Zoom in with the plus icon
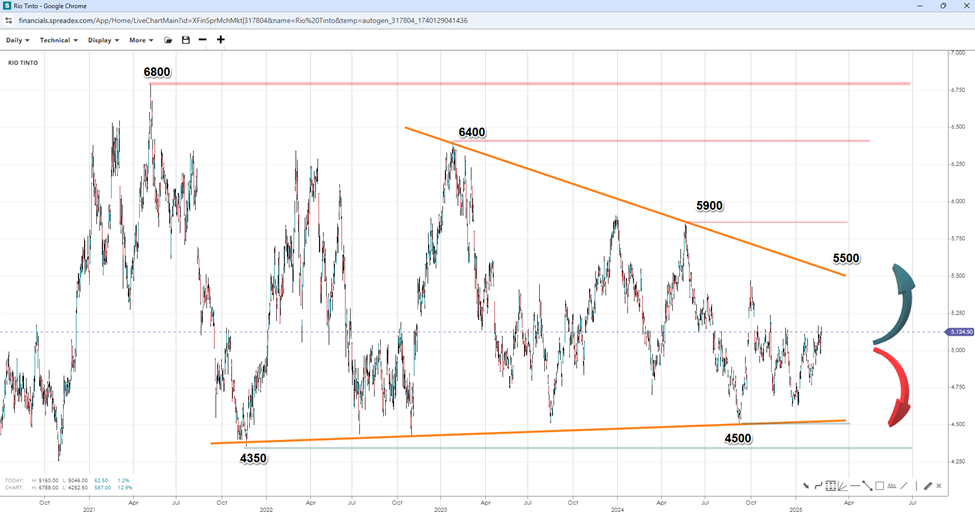The image size is (975, 521). pyautogui.click(x=220, y=40)
